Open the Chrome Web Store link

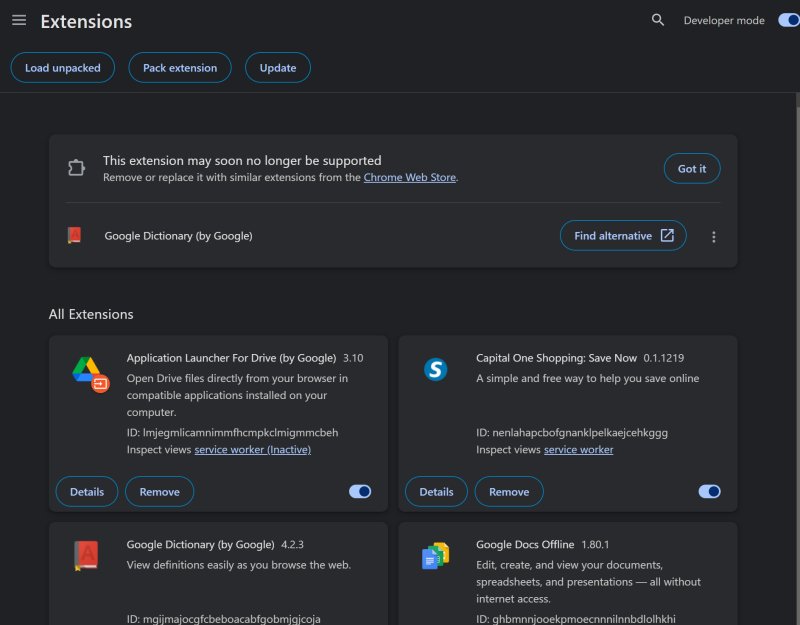point(410,177)
